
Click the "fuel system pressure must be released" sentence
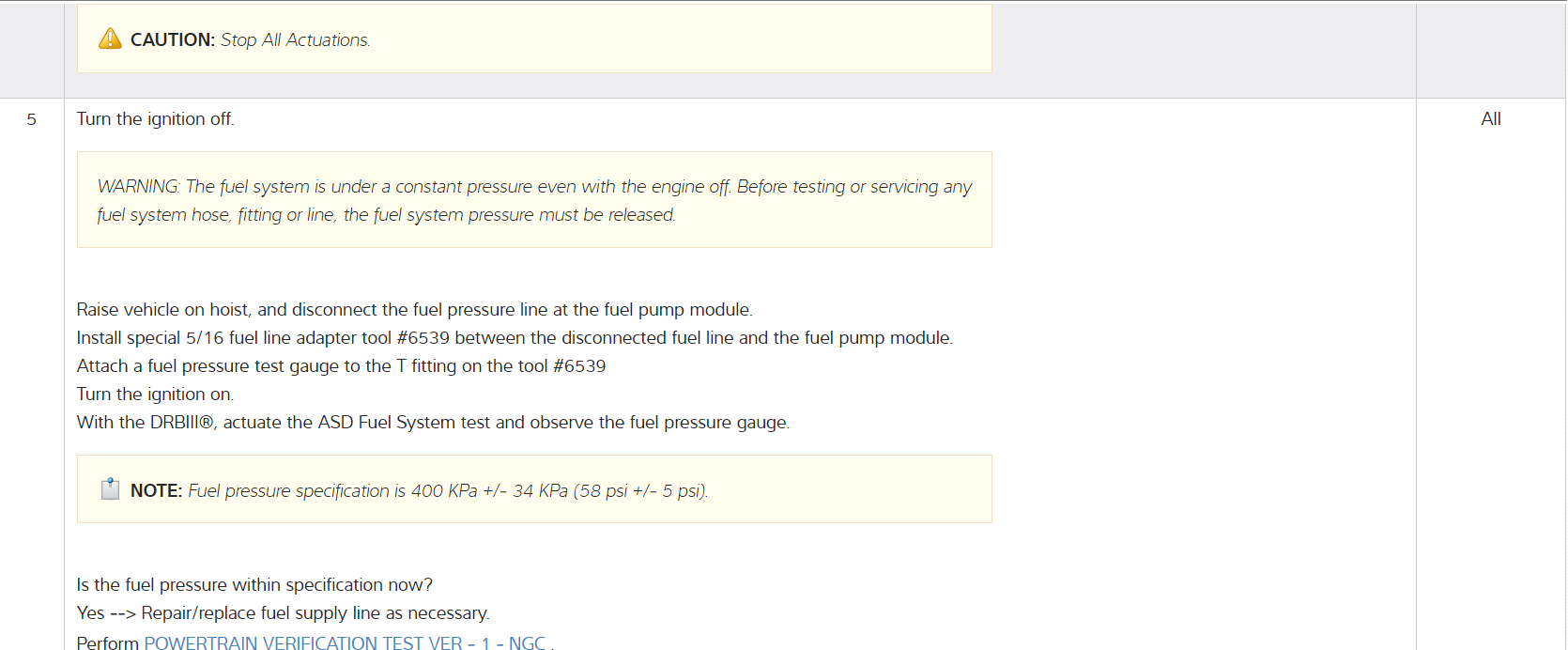click(x=509, y=215)
